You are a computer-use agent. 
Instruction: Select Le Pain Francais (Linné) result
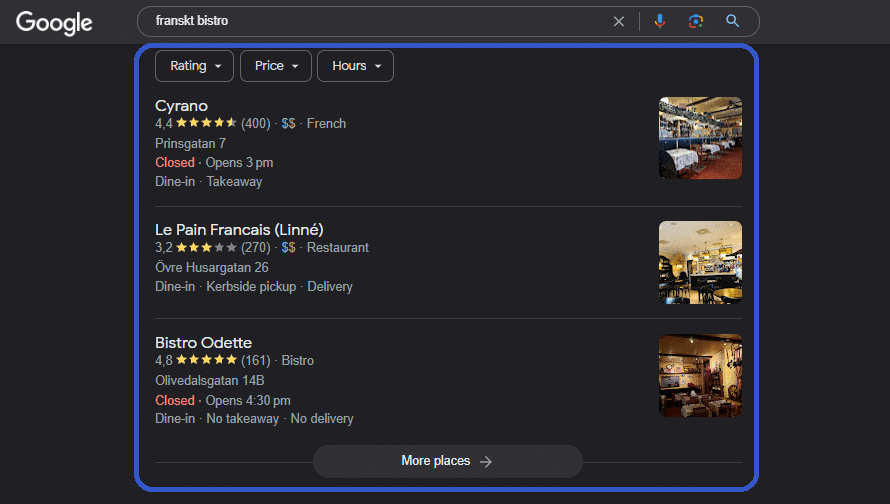239,230
